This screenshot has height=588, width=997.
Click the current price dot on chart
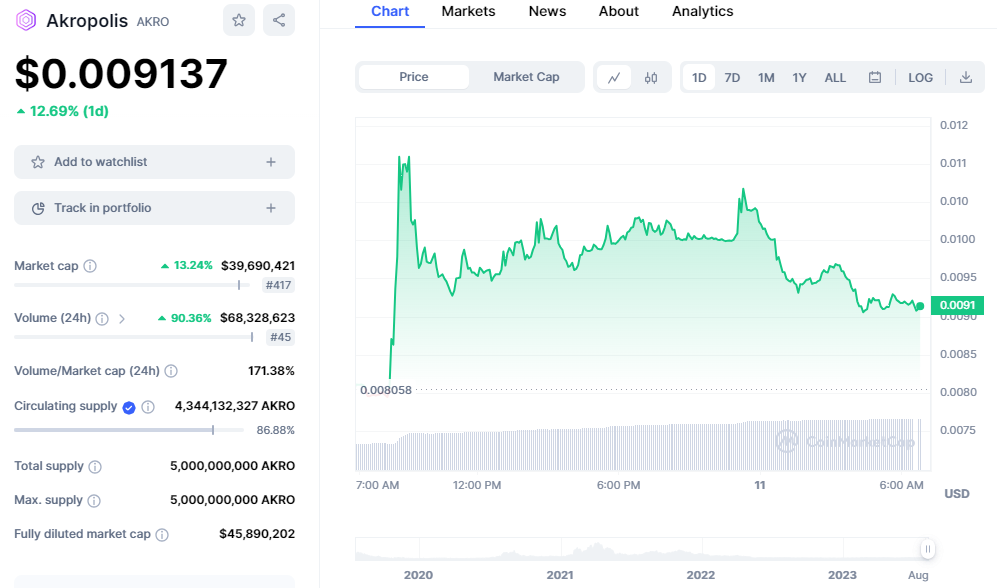(x=920, y=306)
